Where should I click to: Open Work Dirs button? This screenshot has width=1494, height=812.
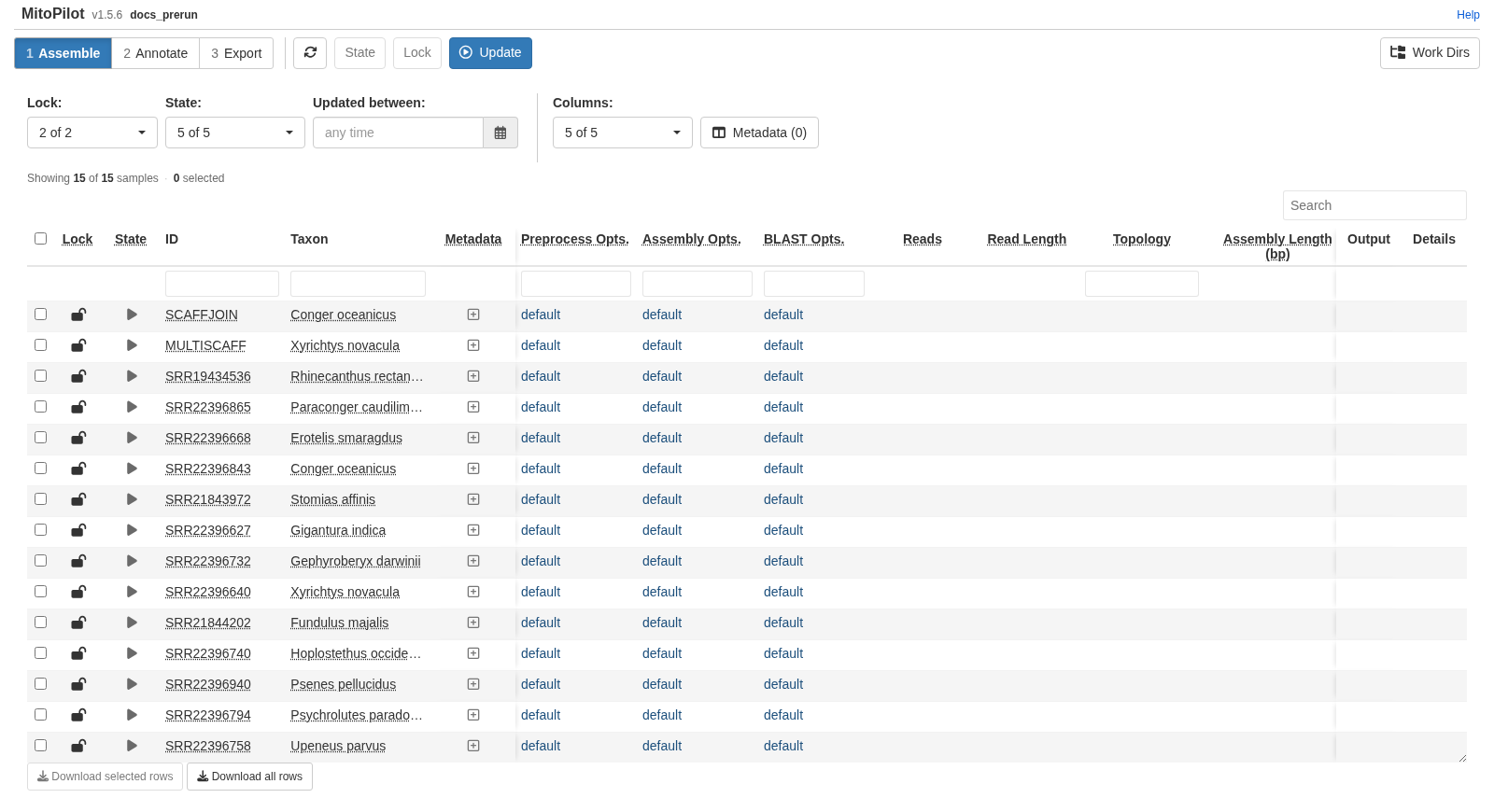click(x=1430, y=53)
